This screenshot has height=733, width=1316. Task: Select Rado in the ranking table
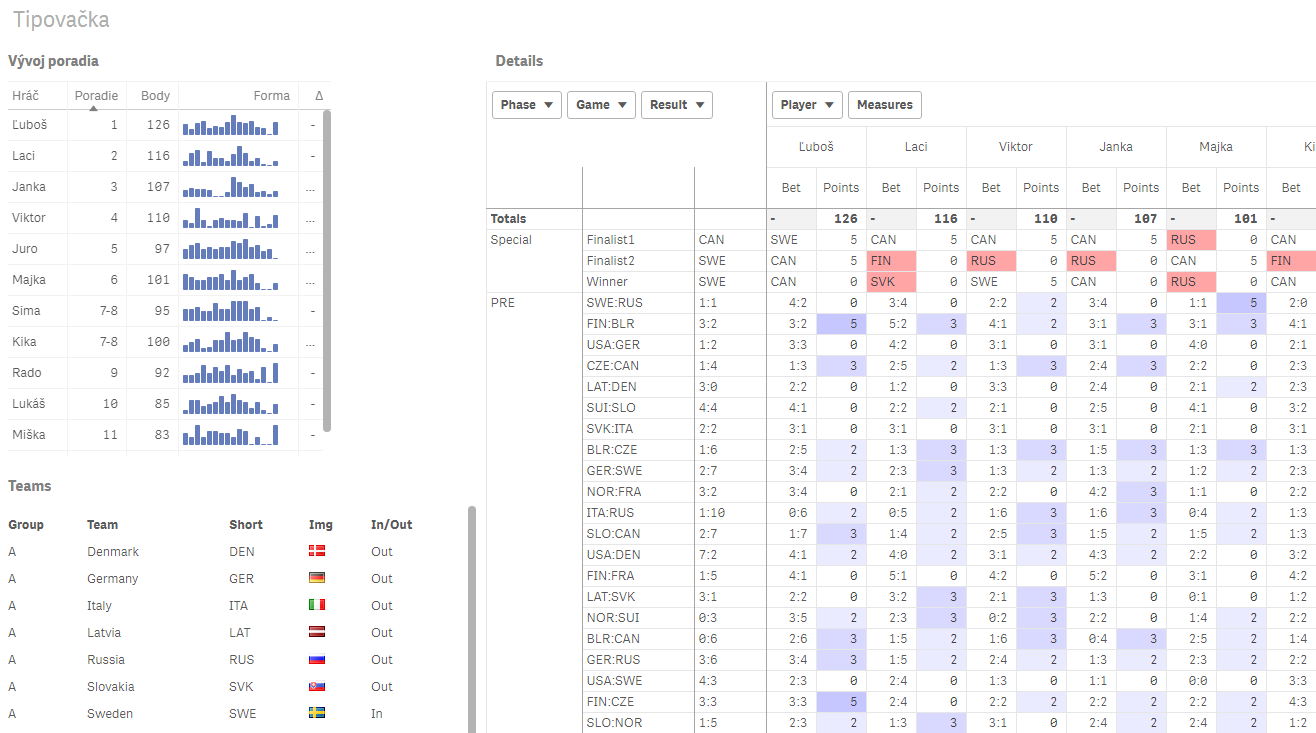26,373
